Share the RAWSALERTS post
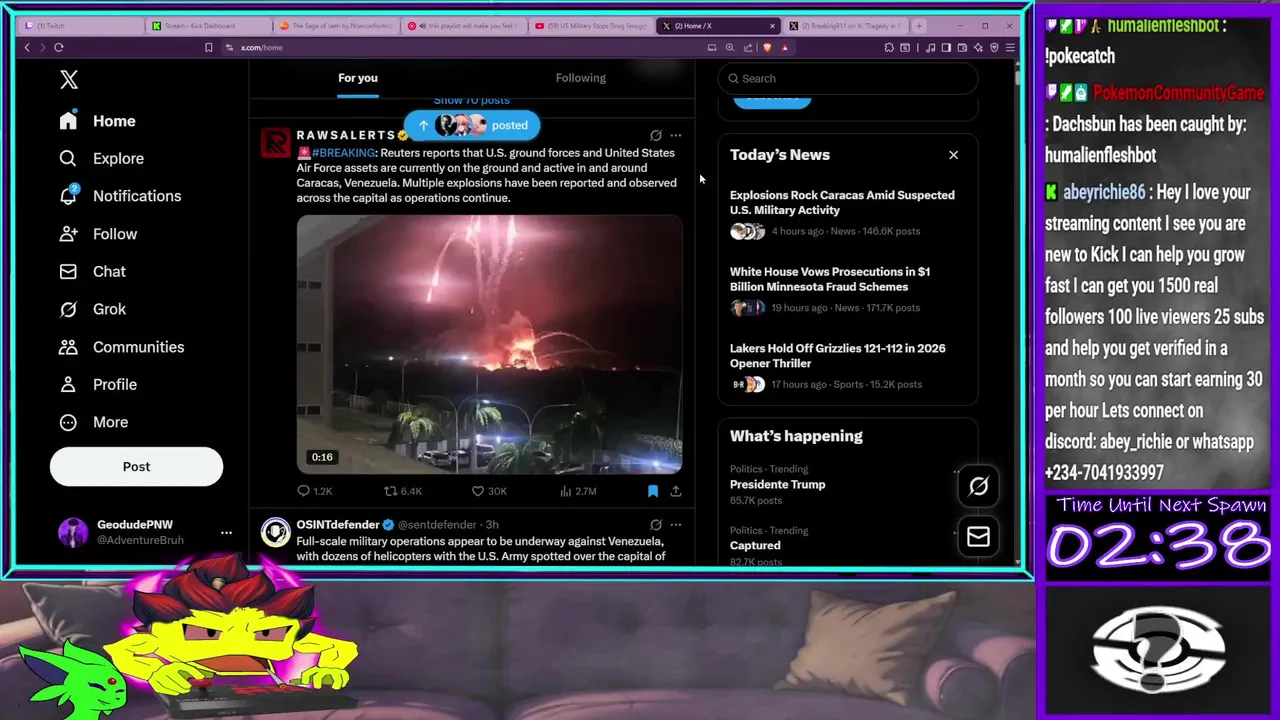The height and width of the screenshot is (720, 1280). coord(676,491)
